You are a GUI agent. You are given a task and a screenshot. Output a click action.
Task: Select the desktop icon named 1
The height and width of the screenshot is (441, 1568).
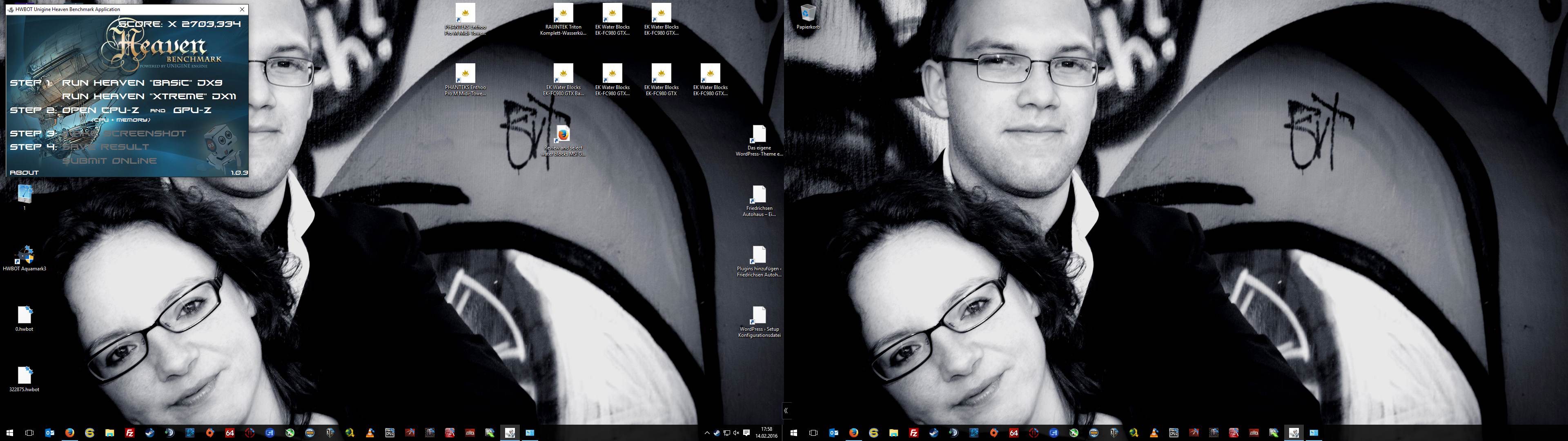pos(24,197)
